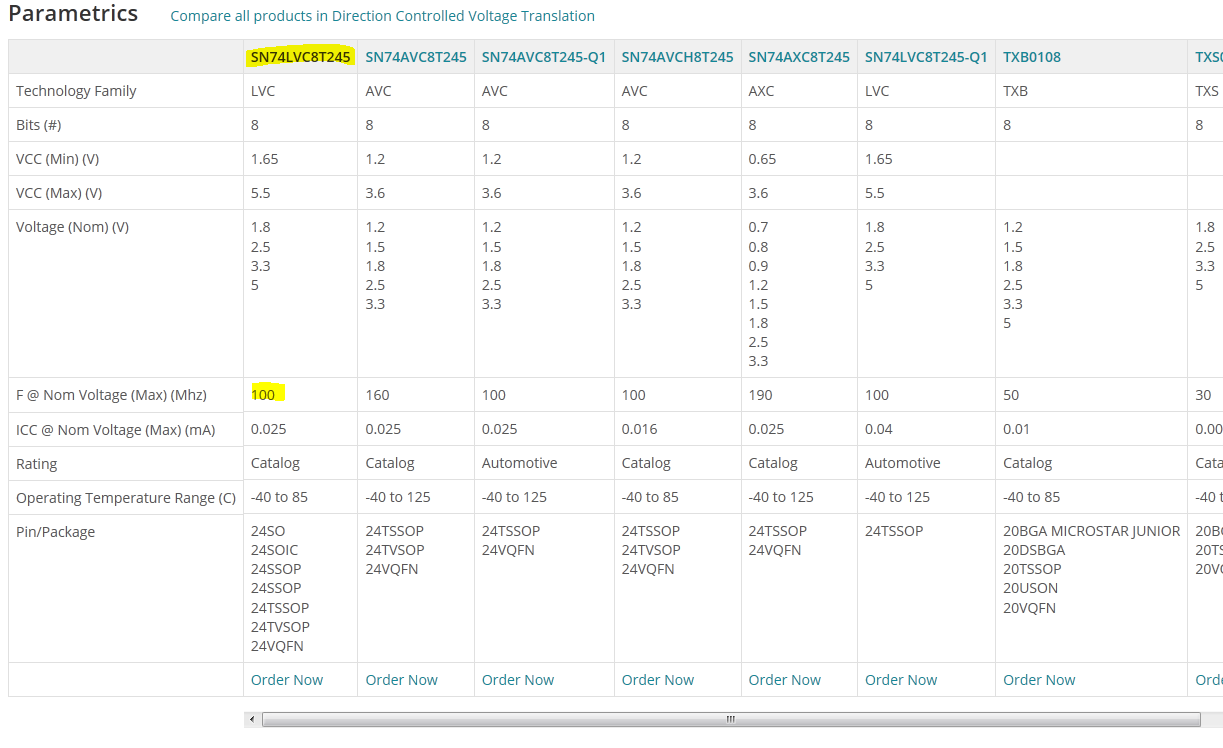Open the SN74AXC8T245 product link
Image resolution: width=1223 pixels, height=748 pixels.
(x=799, y=57)
